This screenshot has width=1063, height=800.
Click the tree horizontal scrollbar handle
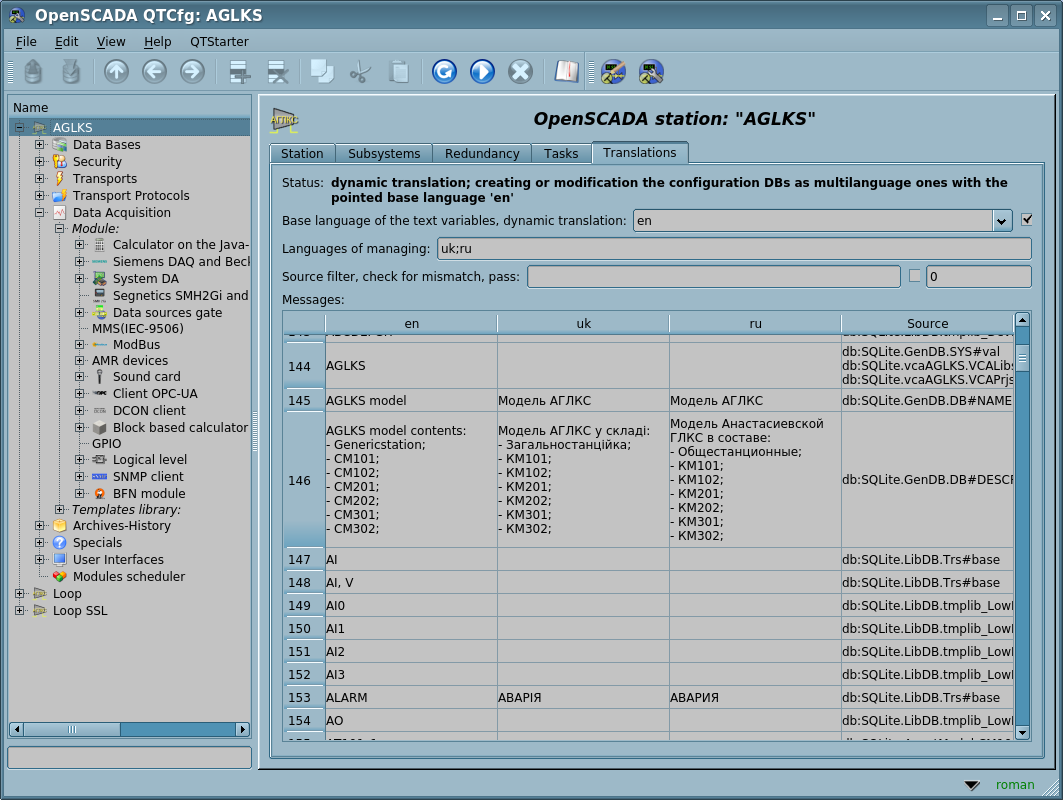point(72,729)
